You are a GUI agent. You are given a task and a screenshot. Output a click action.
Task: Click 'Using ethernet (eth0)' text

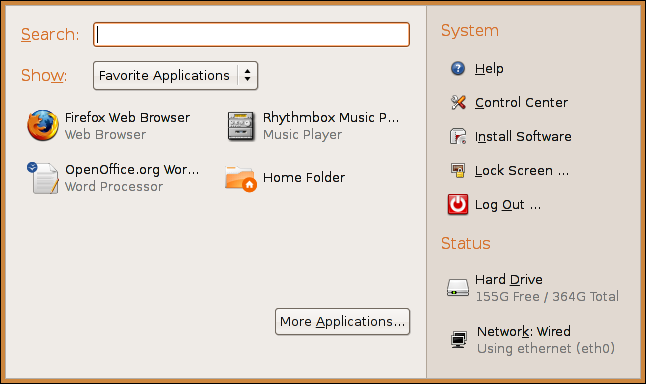(x=546, y=349)
